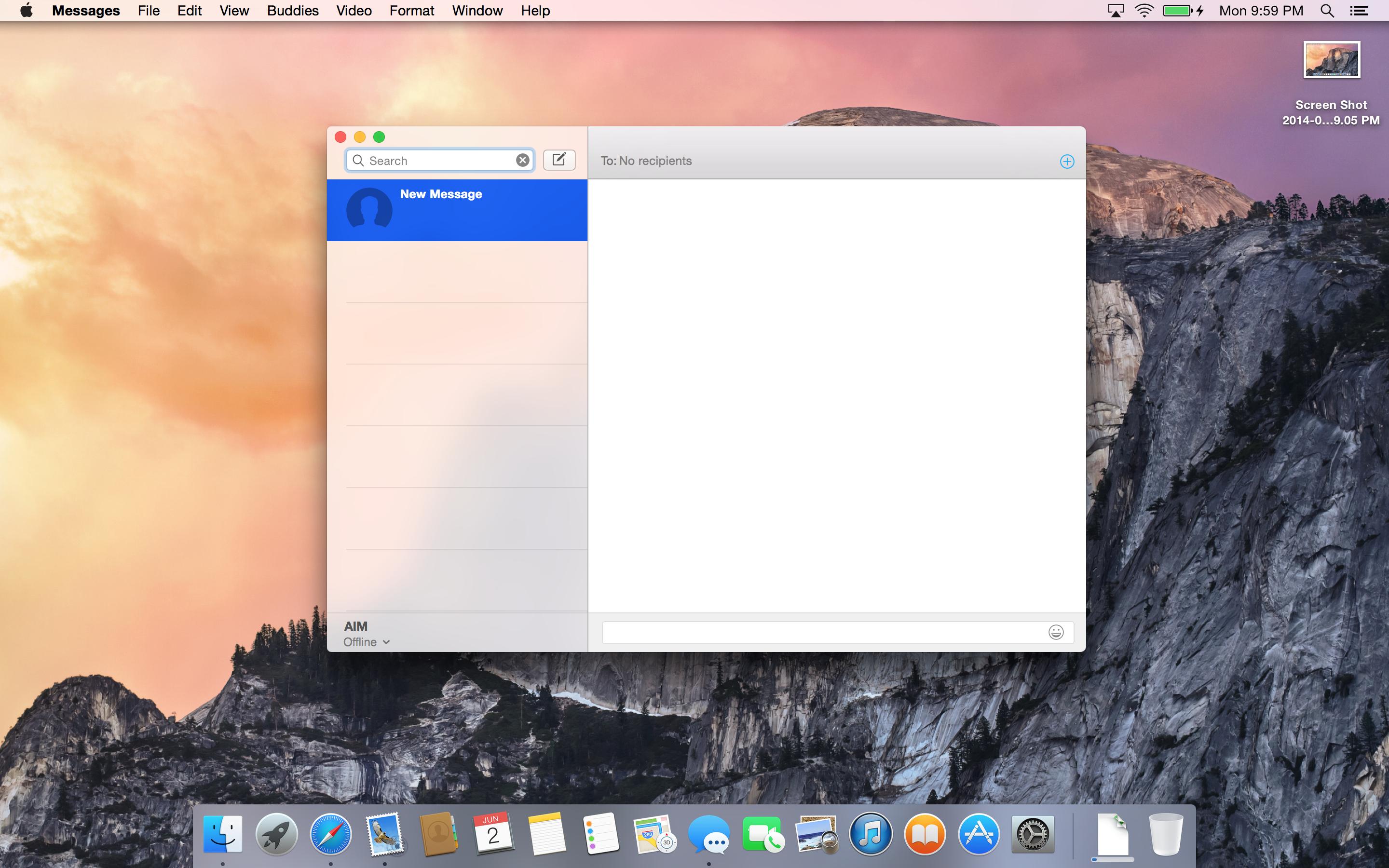This screenshot has height=868, width=1389.
Task: Open iTunes from the Dock
Action: click(x=870, y=834)
